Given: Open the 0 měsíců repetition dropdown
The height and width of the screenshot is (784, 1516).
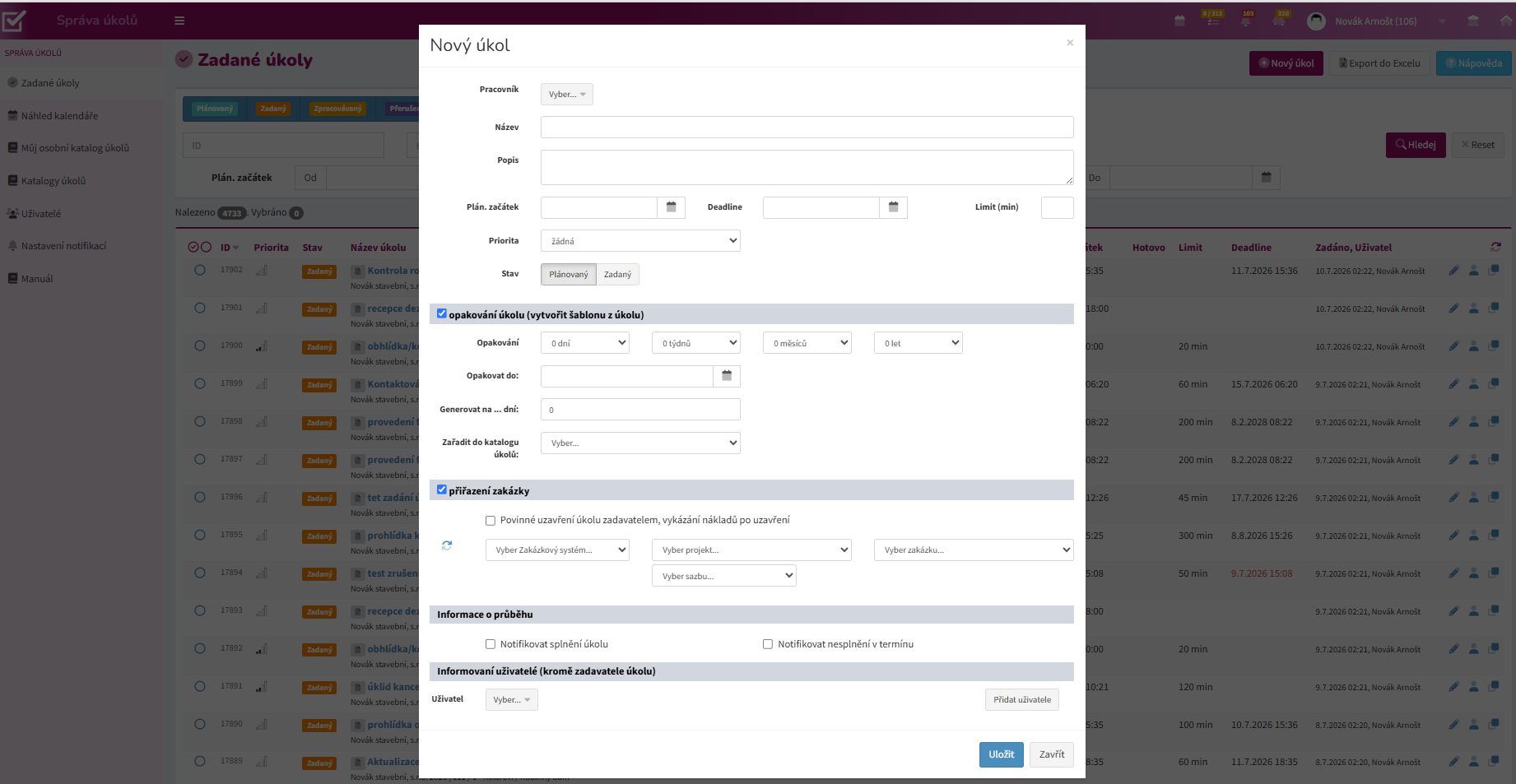Looking at the screenshot, I should click(807, 343).
